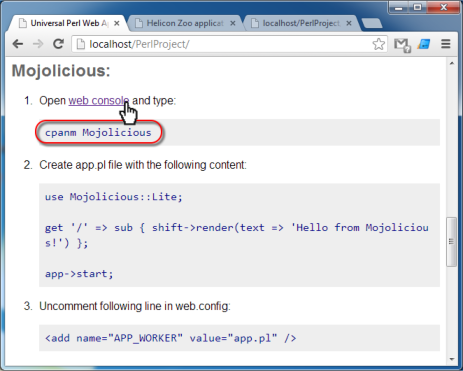Click the '<add name="APP_WORKER"' code line
The width and height of the screenshot is (463, 371).
tap(171, 338)
